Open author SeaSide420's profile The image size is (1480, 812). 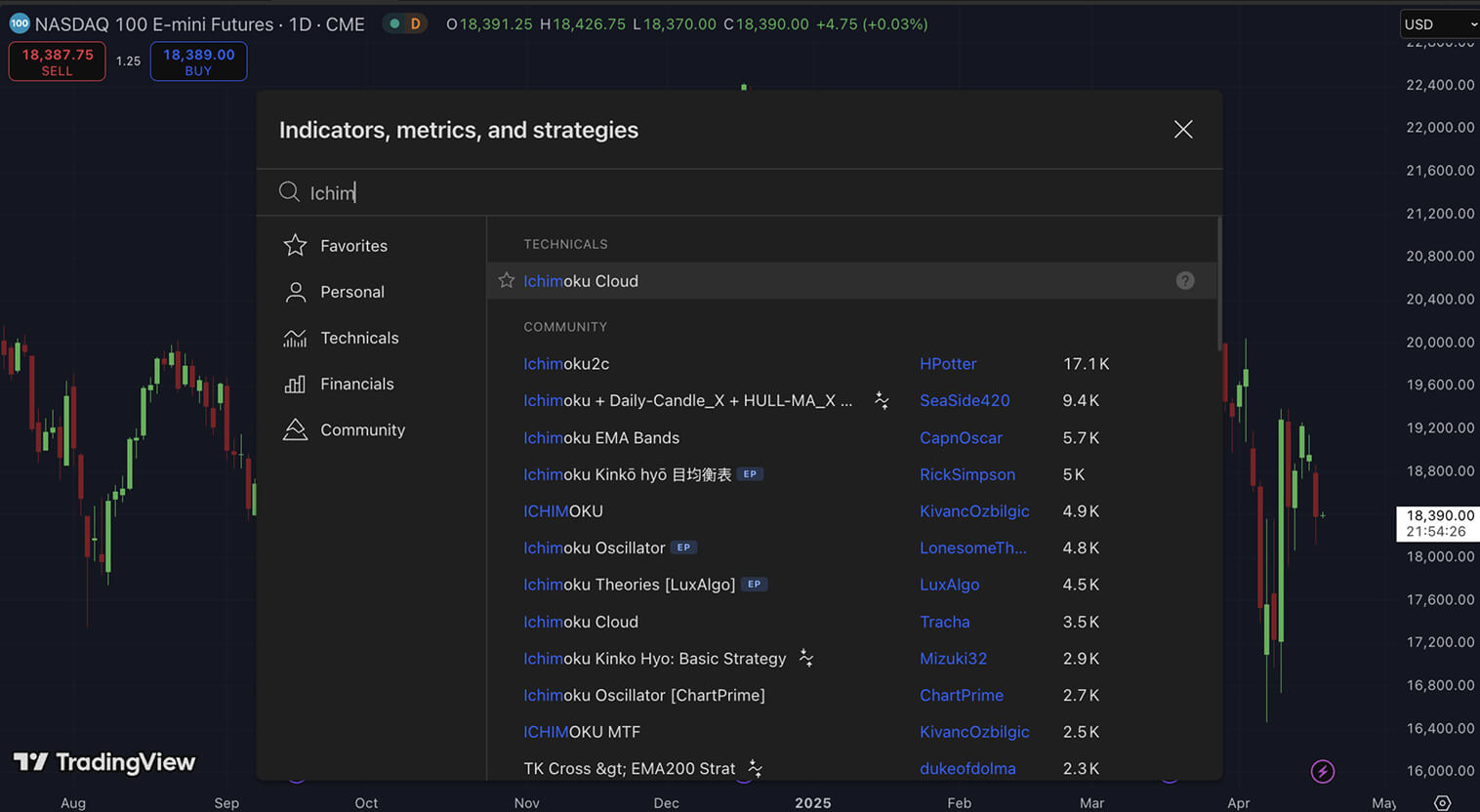pos(965,401)
